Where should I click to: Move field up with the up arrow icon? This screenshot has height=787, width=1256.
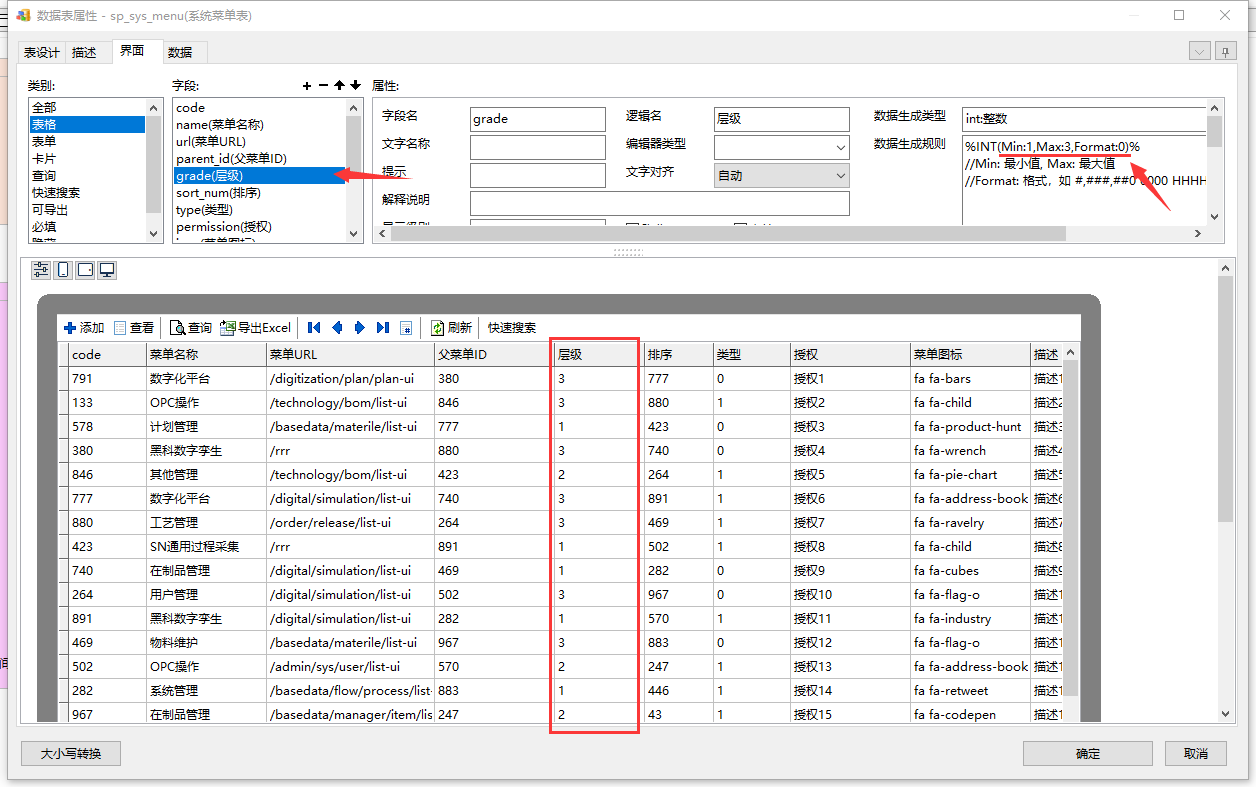point(339,86)
